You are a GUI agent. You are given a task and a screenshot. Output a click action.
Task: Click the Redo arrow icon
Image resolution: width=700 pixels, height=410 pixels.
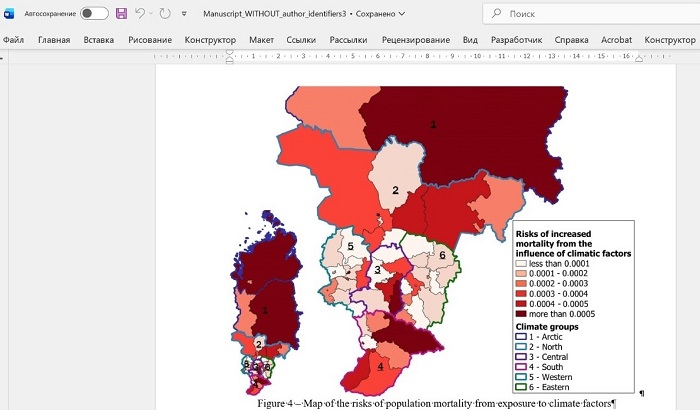click(164, 14)
